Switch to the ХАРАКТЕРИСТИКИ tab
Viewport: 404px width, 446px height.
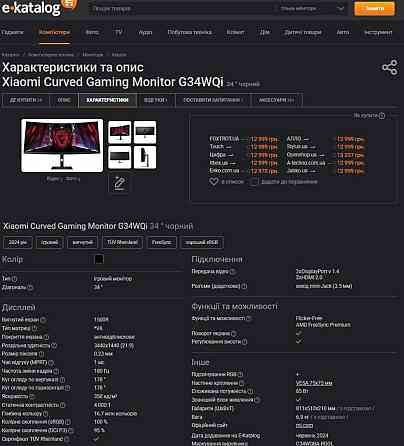[107, 100]
